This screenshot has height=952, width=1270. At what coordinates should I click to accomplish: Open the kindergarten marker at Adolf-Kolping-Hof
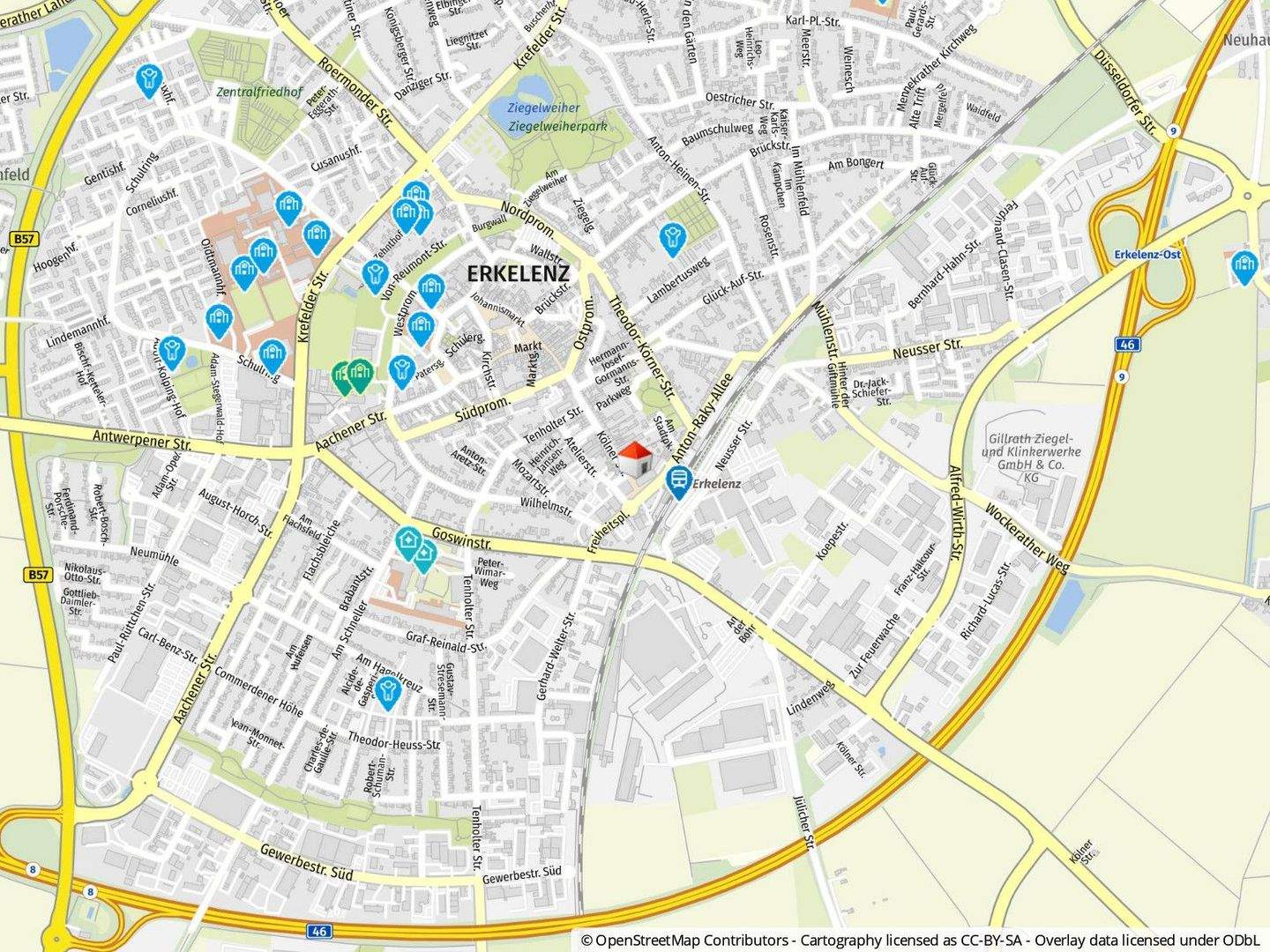171,351
